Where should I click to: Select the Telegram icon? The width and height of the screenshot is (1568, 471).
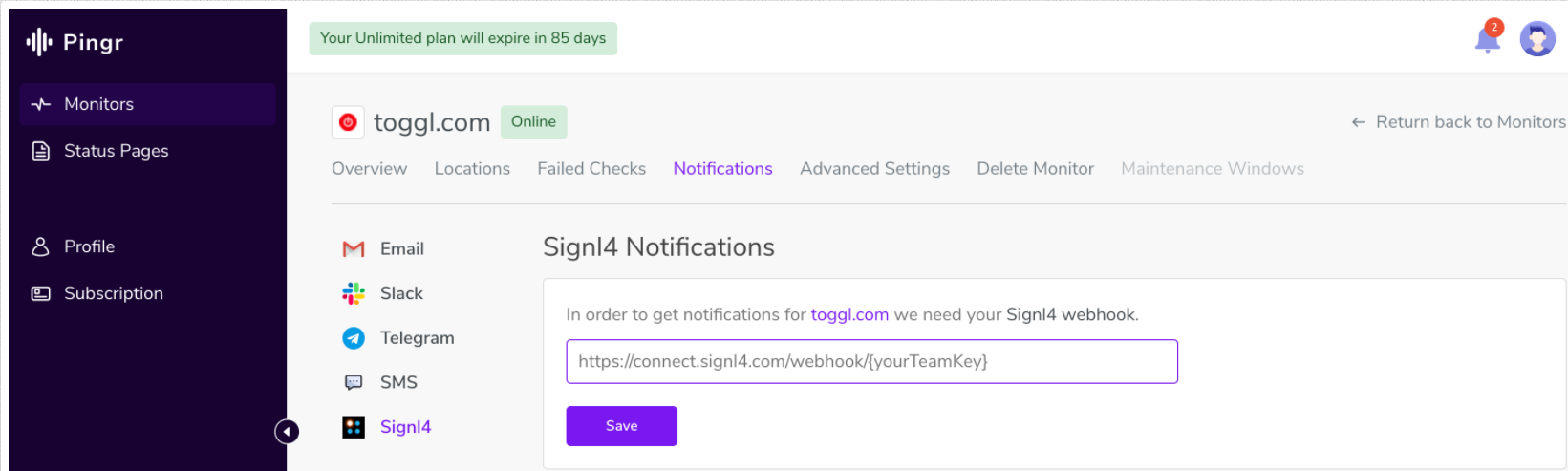354,338
